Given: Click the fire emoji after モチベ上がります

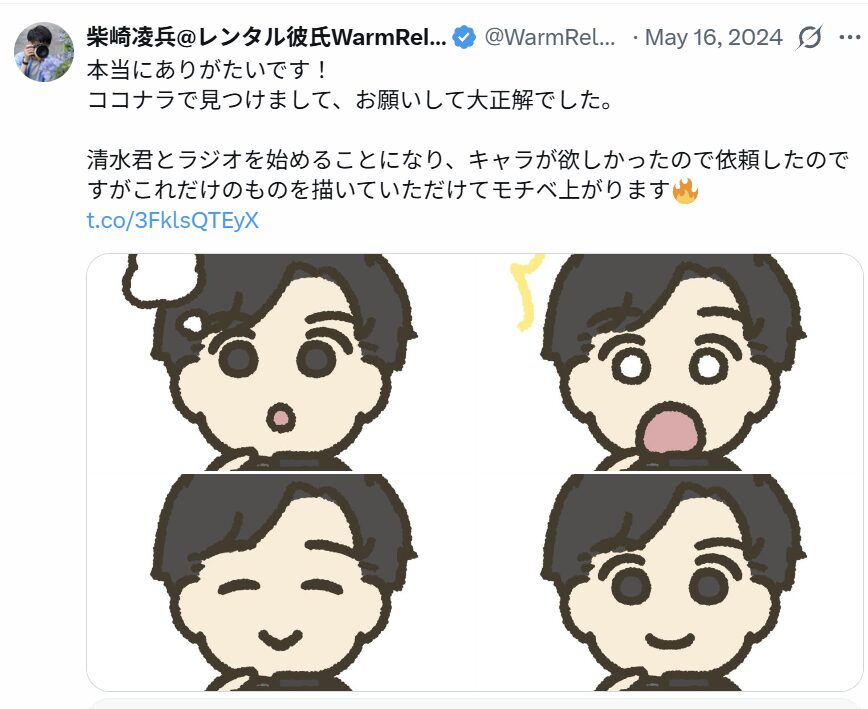Looking at the screenshot, I should [685, 192].
